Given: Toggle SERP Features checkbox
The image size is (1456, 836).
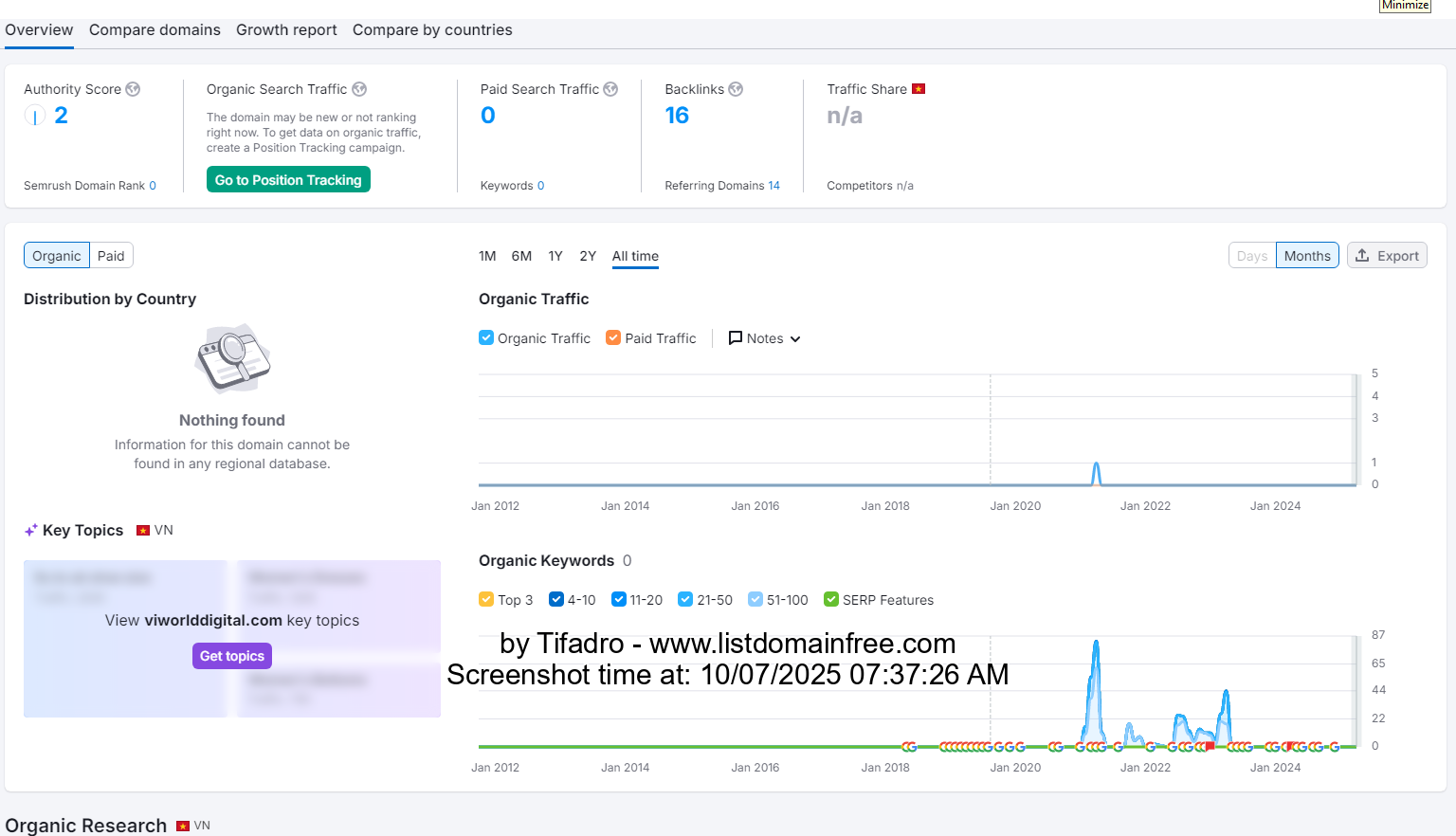Looking at the screenshot, I should [x=831, y=599].
